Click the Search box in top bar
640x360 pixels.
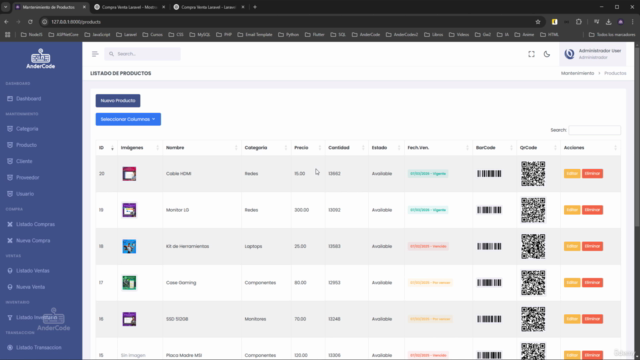point(142,54)
